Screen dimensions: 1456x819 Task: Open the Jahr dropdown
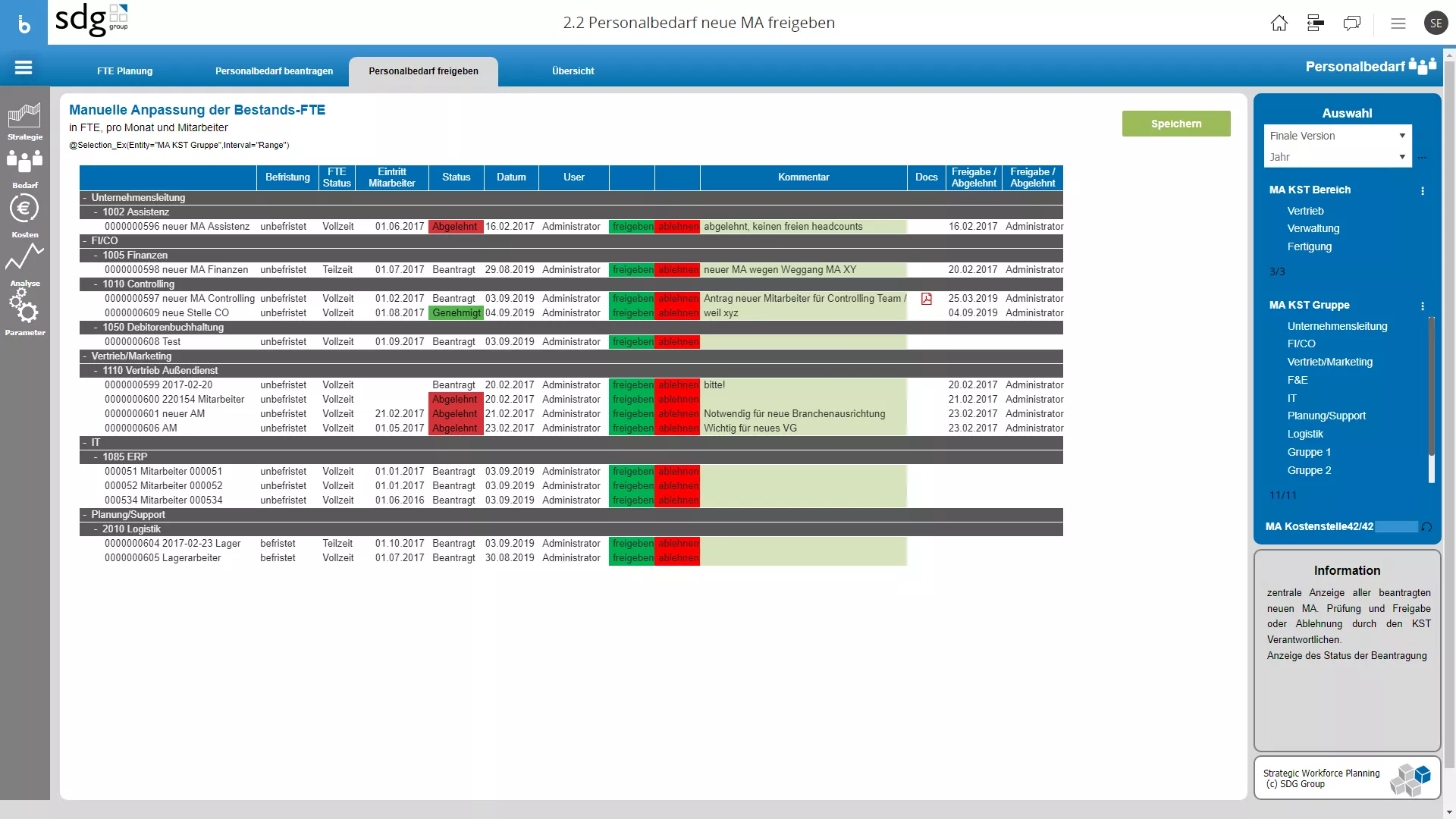coord(1338,157)
